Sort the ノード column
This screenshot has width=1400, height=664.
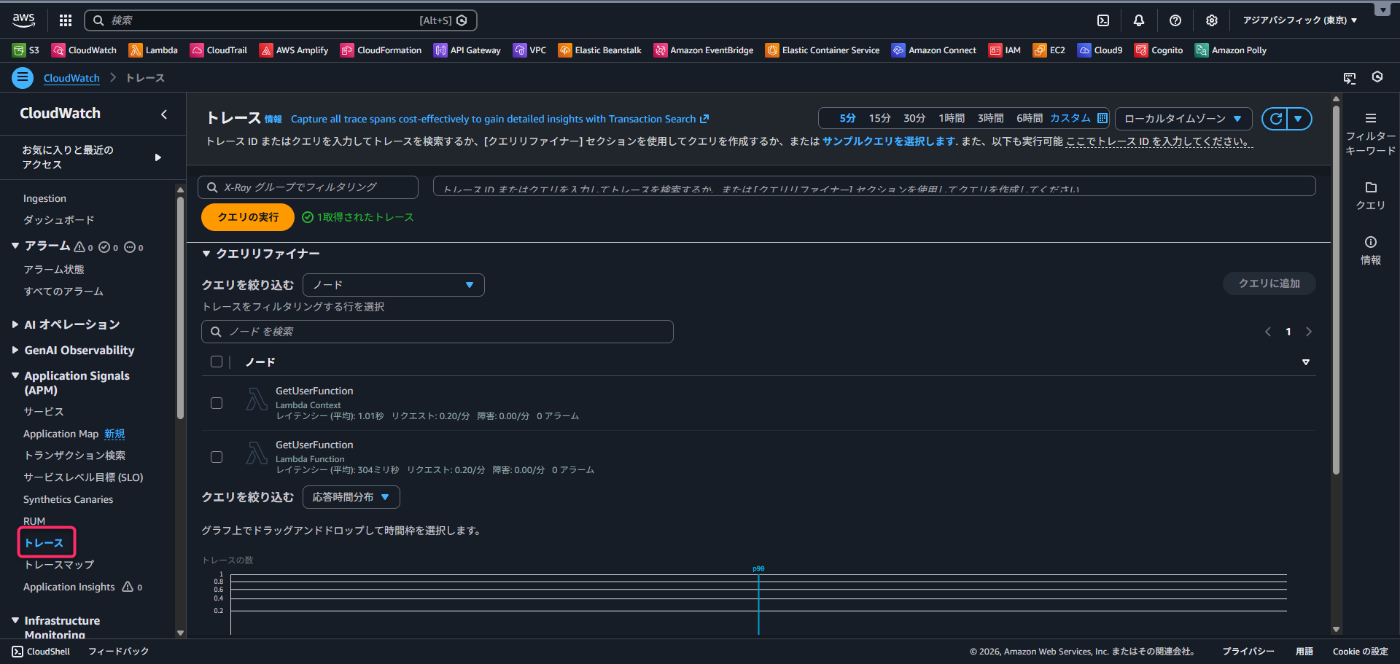(x=1305, y=362)
